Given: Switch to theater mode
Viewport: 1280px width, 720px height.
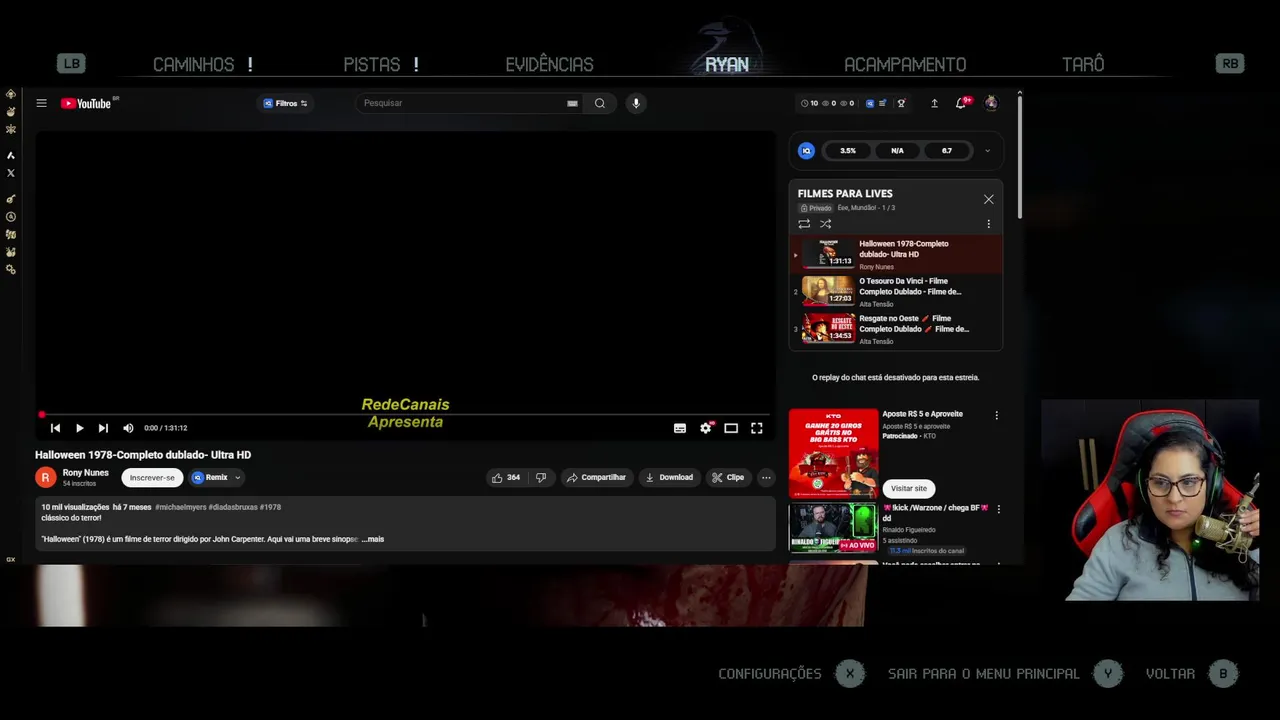Looking at the screenshot, I should (x=731, y=428).
